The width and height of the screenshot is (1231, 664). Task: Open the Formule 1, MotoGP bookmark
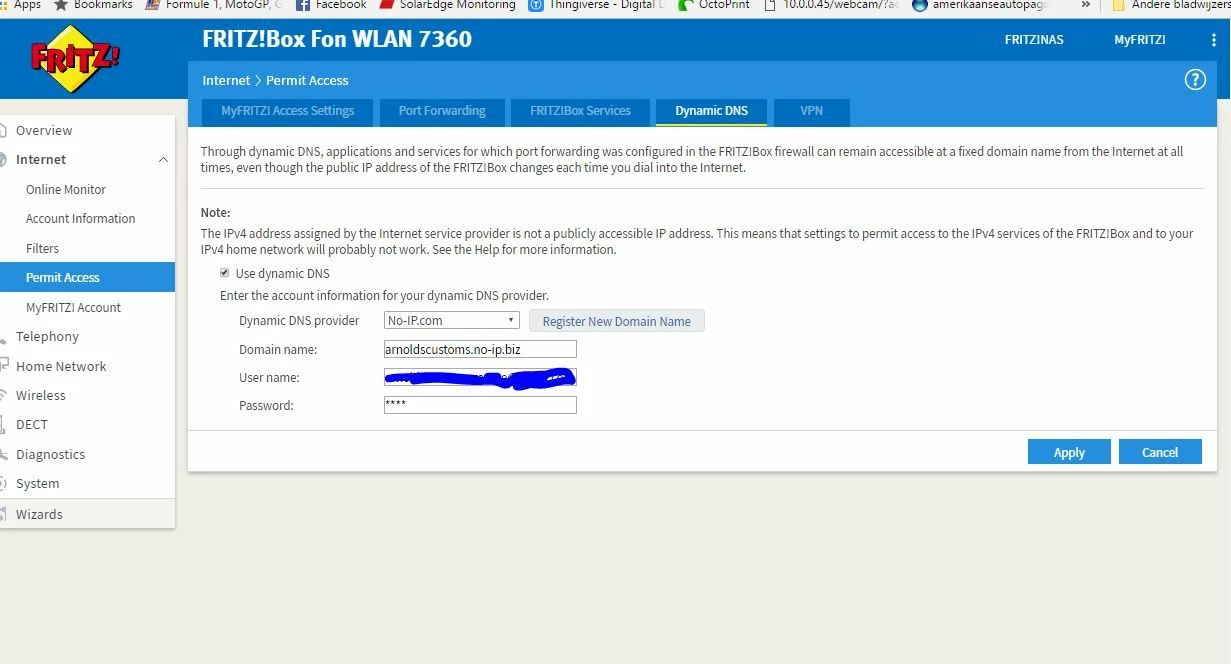coord(214,5)
